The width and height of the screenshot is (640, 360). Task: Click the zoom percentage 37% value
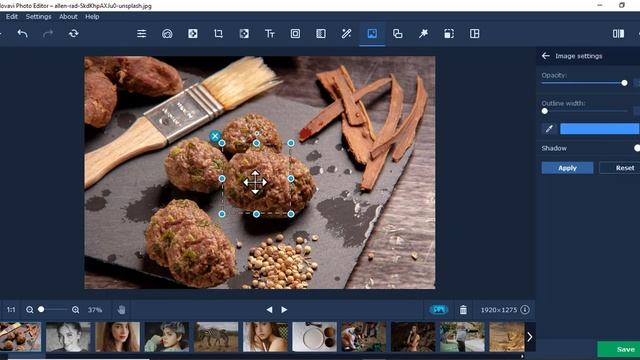tap(95, 310)
